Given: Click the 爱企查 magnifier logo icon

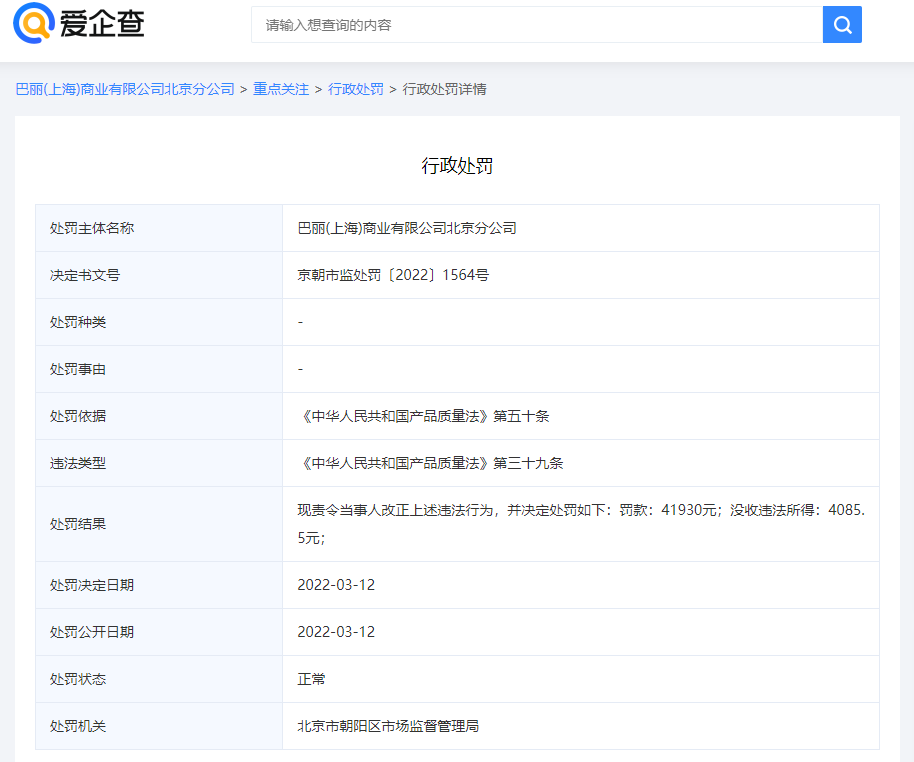Looking at the screenshot, I should coord(34,23).
